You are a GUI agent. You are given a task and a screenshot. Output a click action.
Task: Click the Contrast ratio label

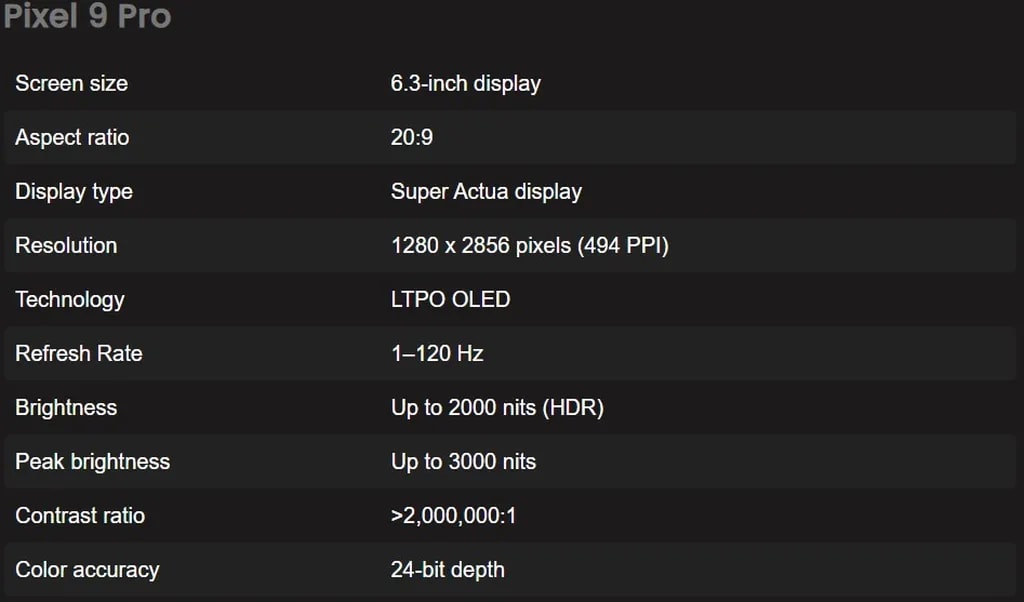coord(80,516)
